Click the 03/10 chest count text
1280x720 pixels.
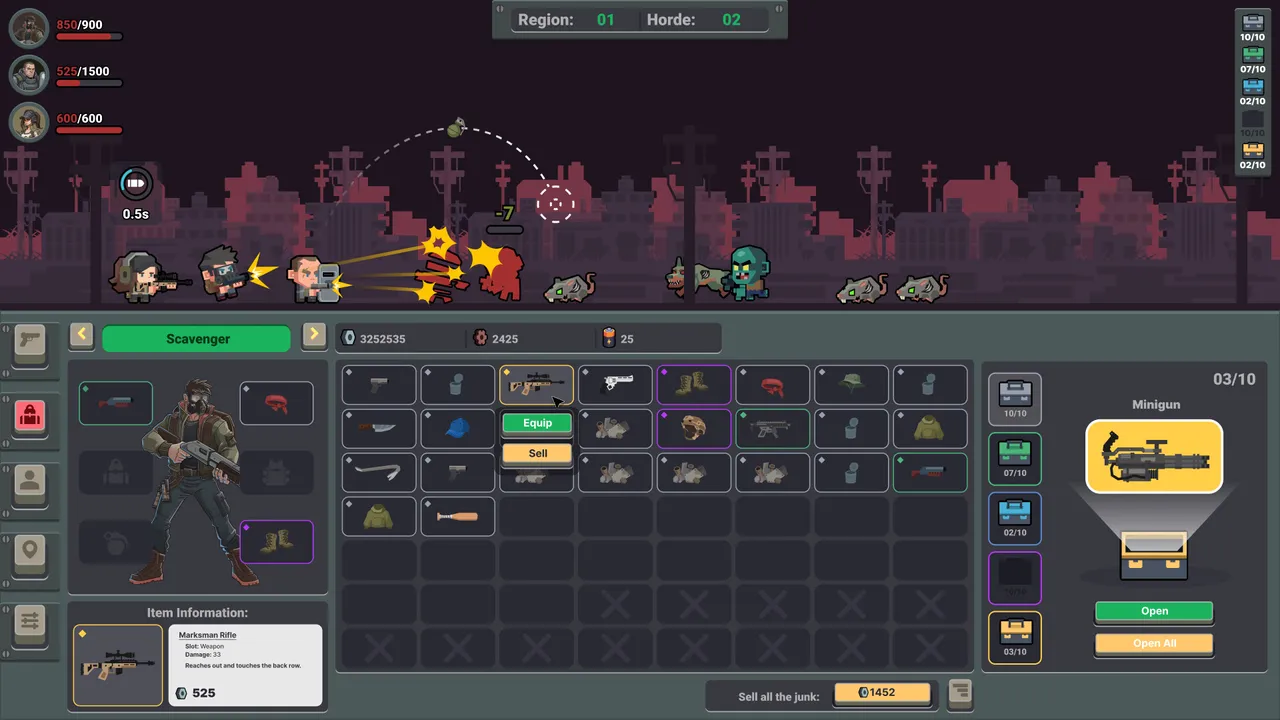1234,379
